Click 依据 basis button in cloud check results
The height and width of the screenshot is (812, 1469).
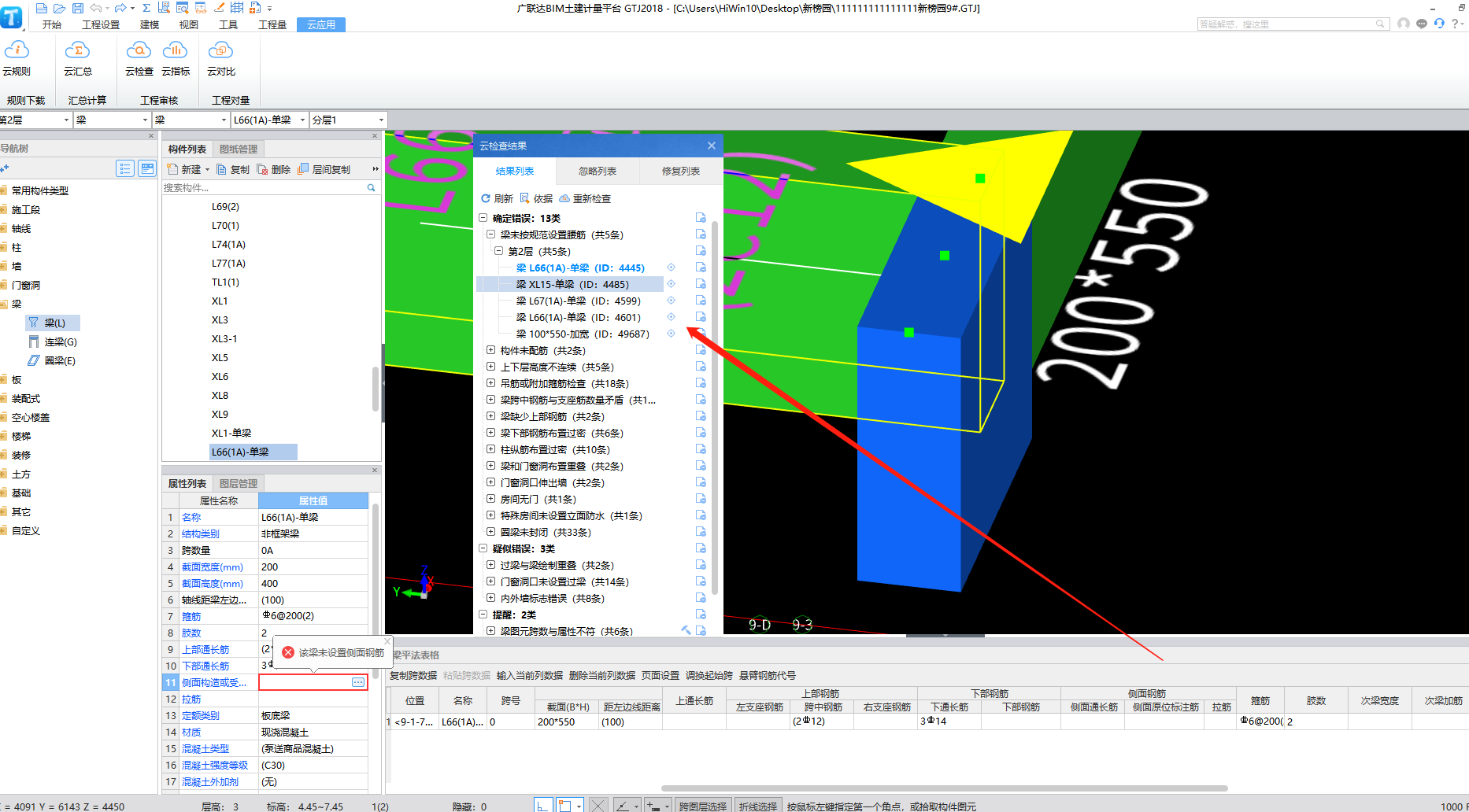[536, 198]
